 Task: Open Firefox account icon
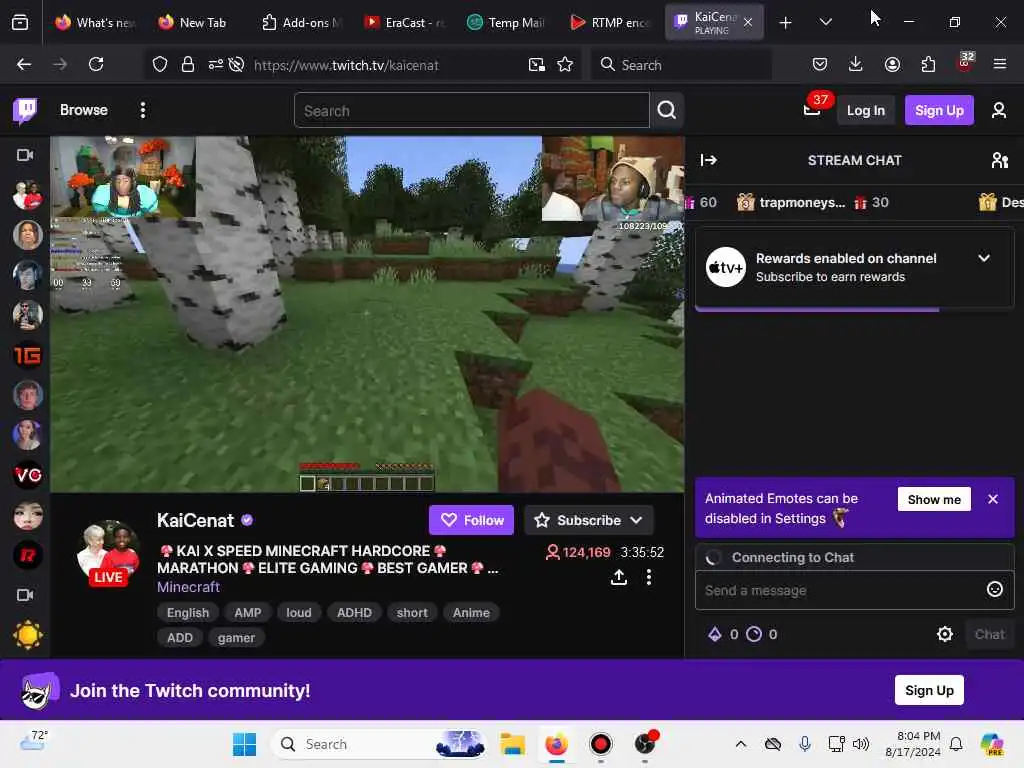892,64
